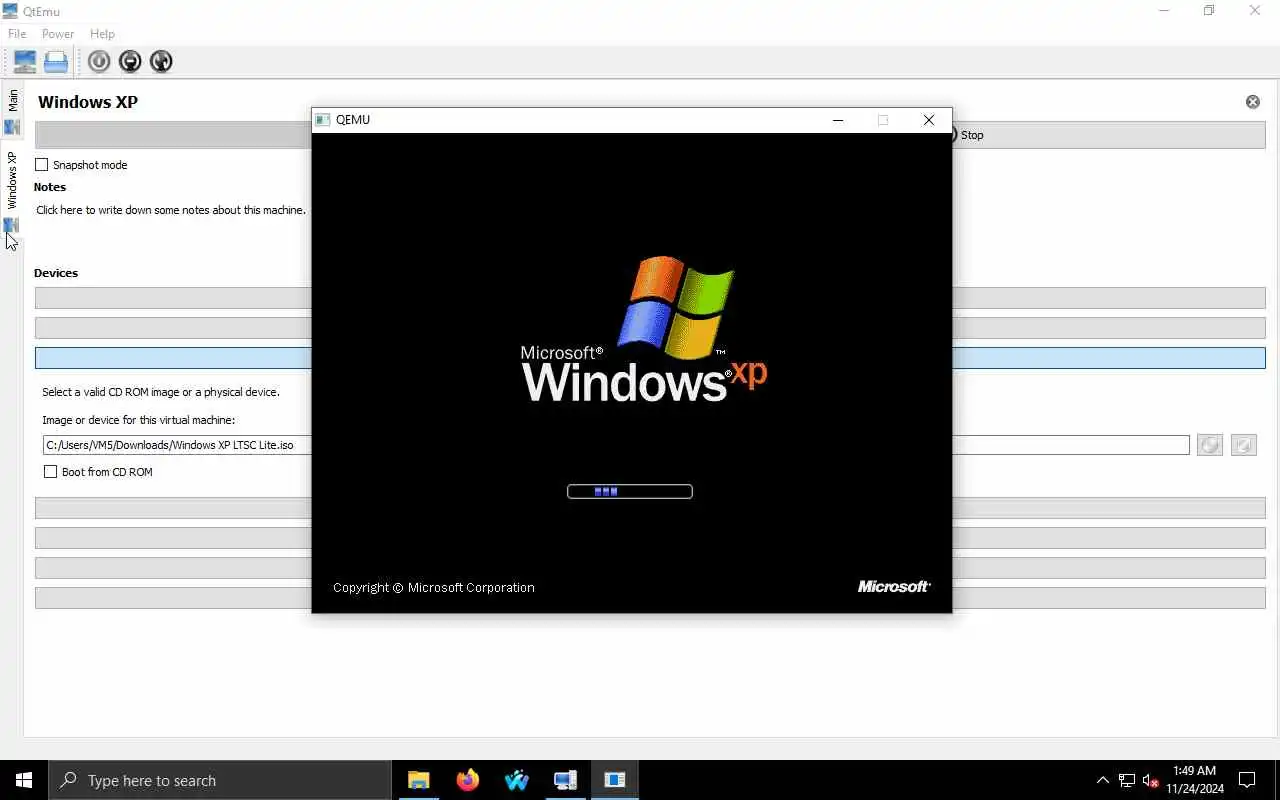Click the taskbar search box
This screenshot has width=1280, height=800.
tap(220, 780)
